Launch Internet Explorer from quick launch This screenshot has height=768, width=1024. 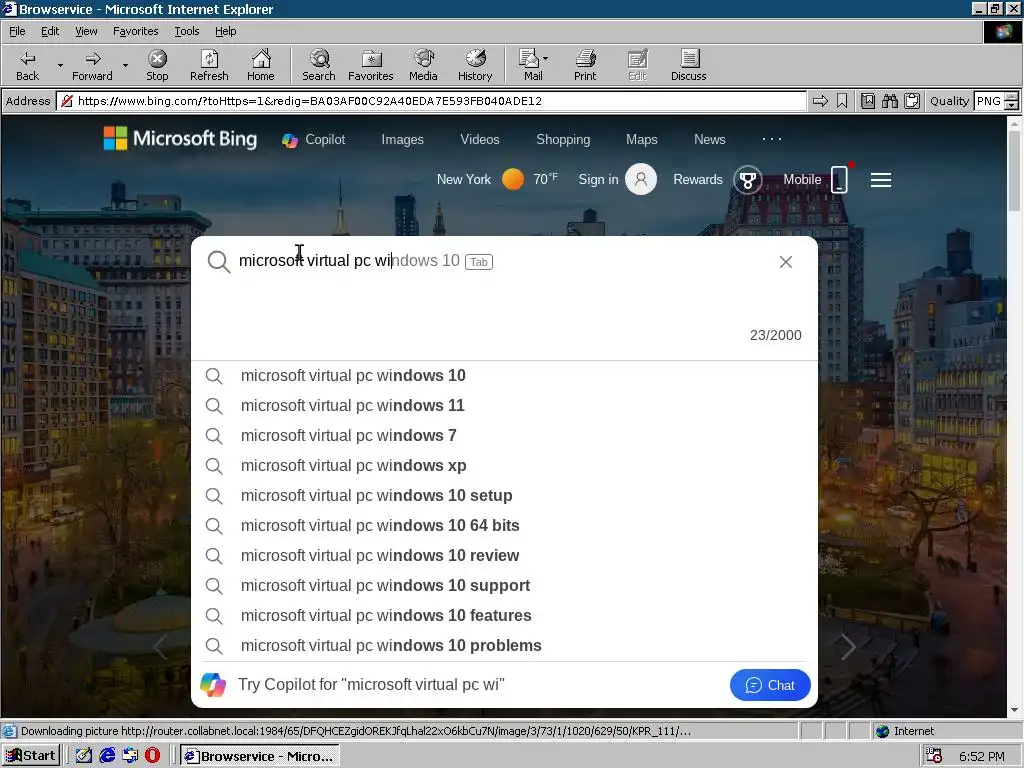click(x=107, y=756)
